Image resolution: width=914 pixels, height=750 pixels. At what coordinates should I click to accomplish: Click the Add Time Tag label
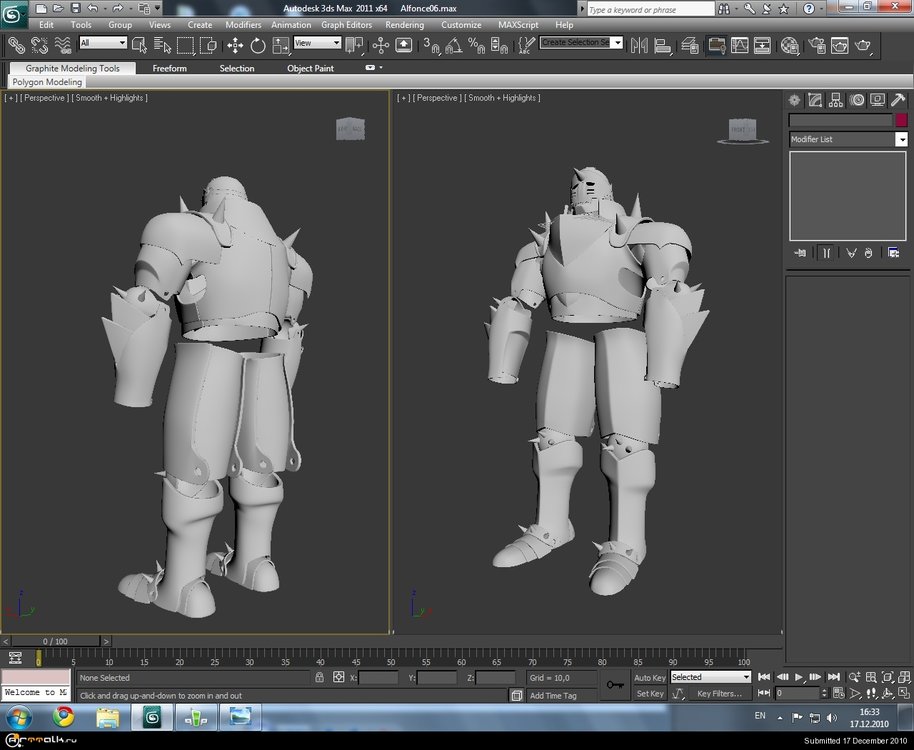[x=553, y=695]
